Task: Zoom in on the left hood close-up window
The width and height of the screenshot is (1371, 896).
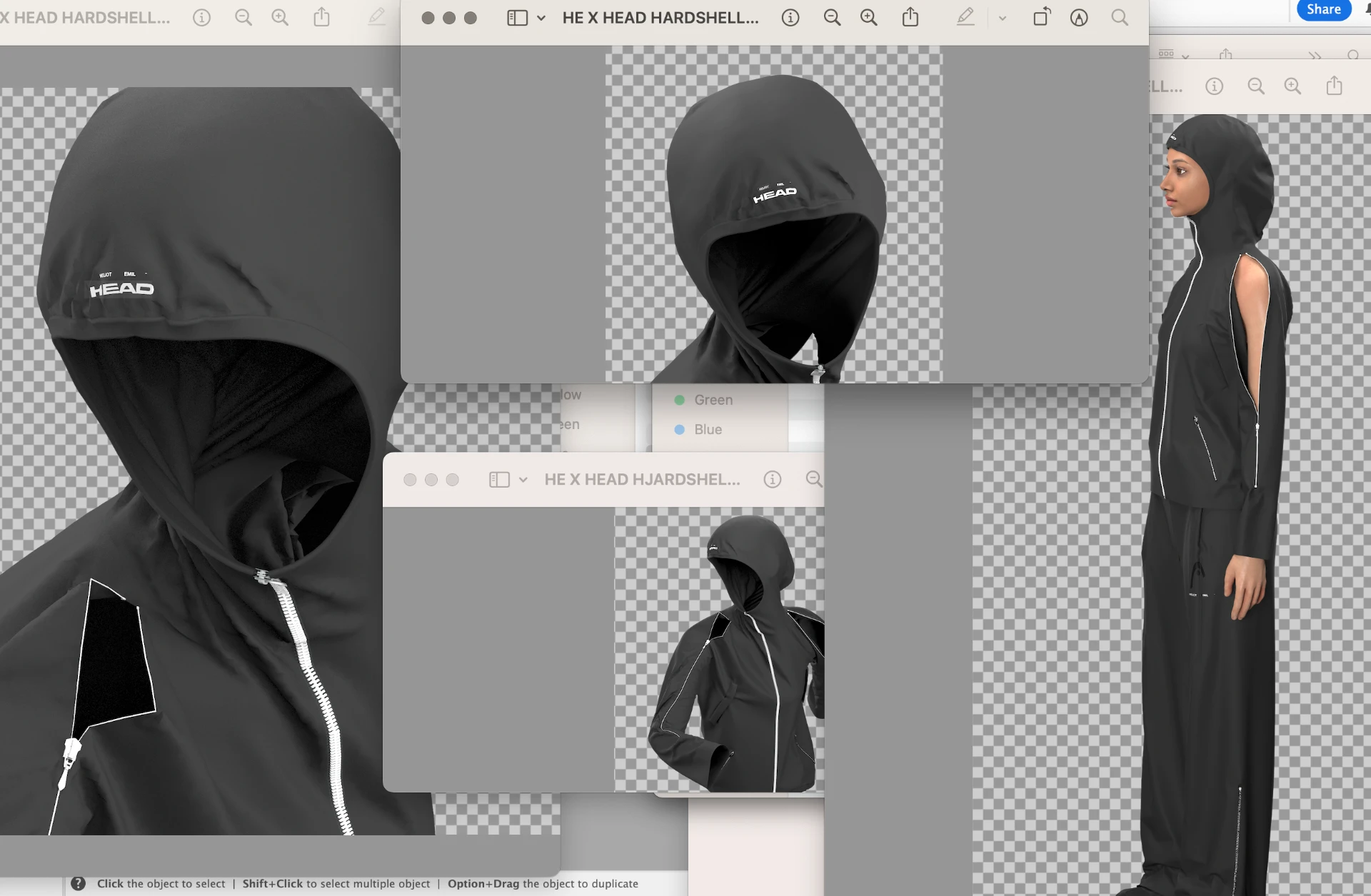Action: click(280, 18)
